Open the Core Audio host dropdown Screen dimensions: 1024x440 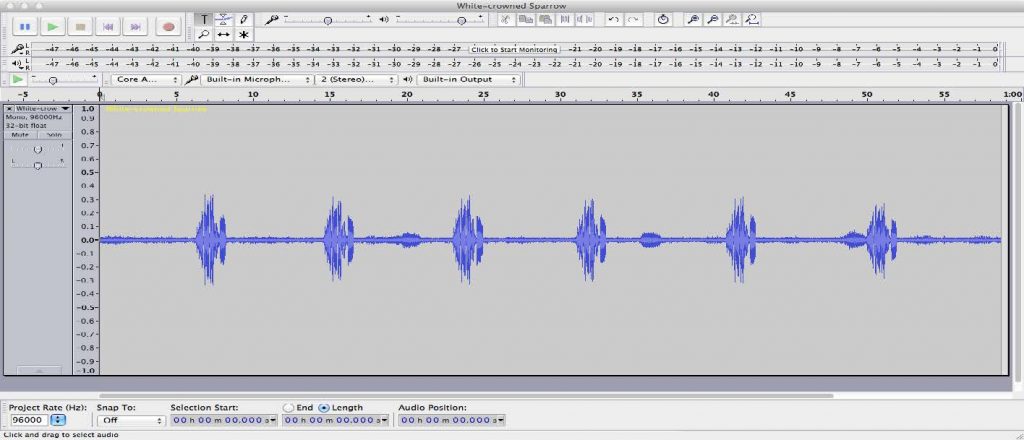[146, 80]
